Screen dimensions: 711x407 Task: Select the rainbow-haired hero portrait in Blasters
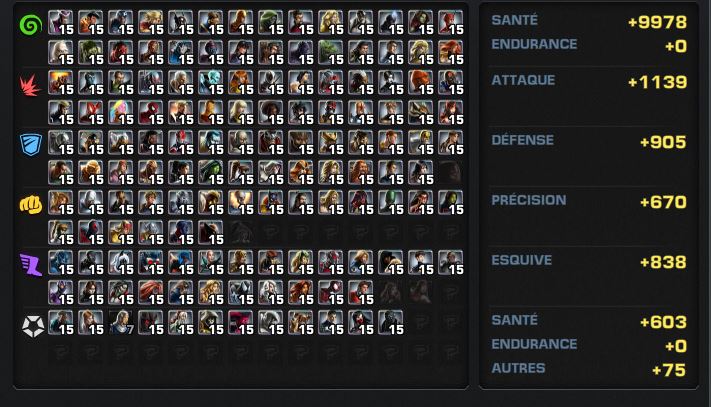point(121,112)
